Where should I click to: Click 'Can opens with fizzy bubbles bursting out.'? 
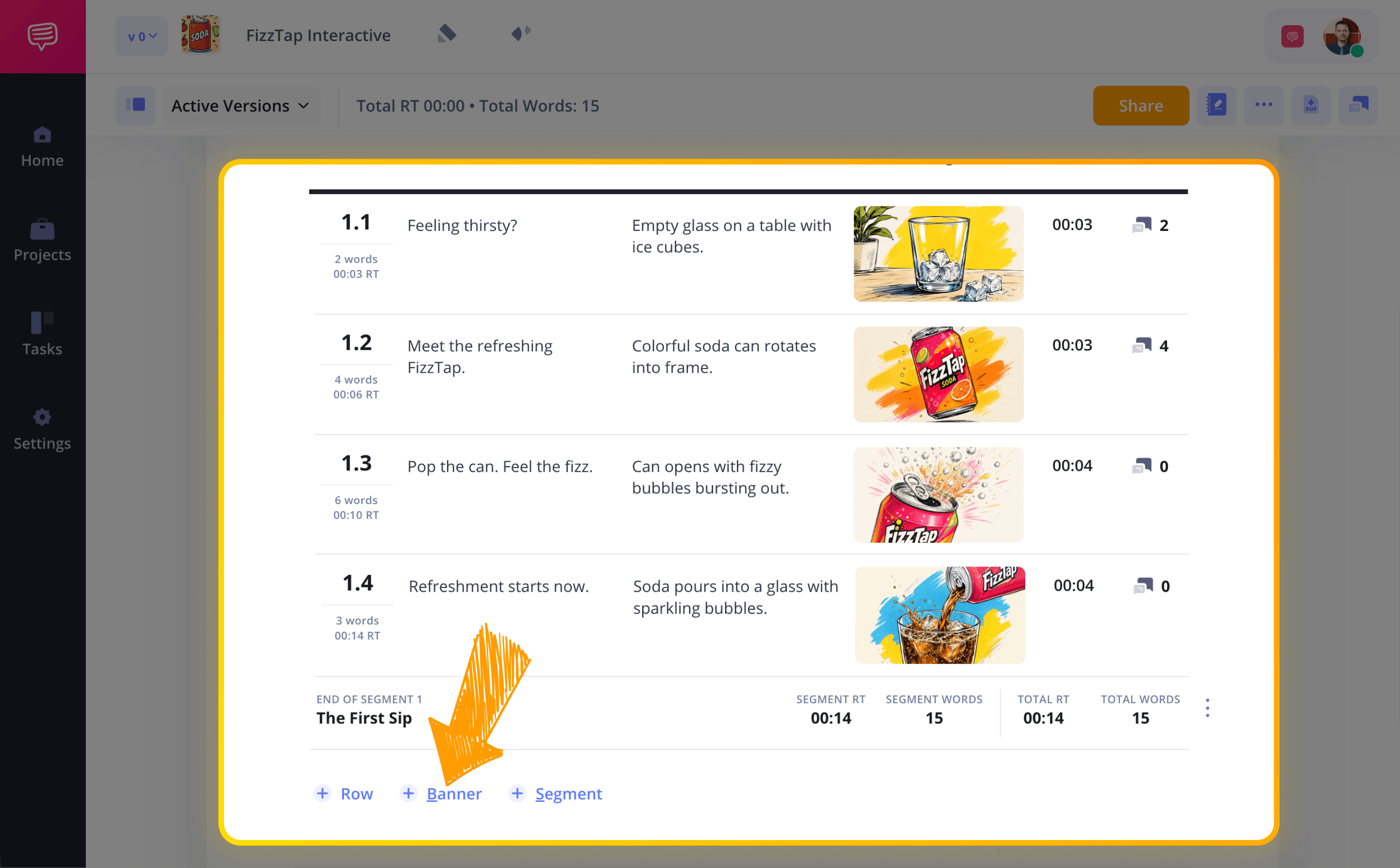[x=711, y=477]
